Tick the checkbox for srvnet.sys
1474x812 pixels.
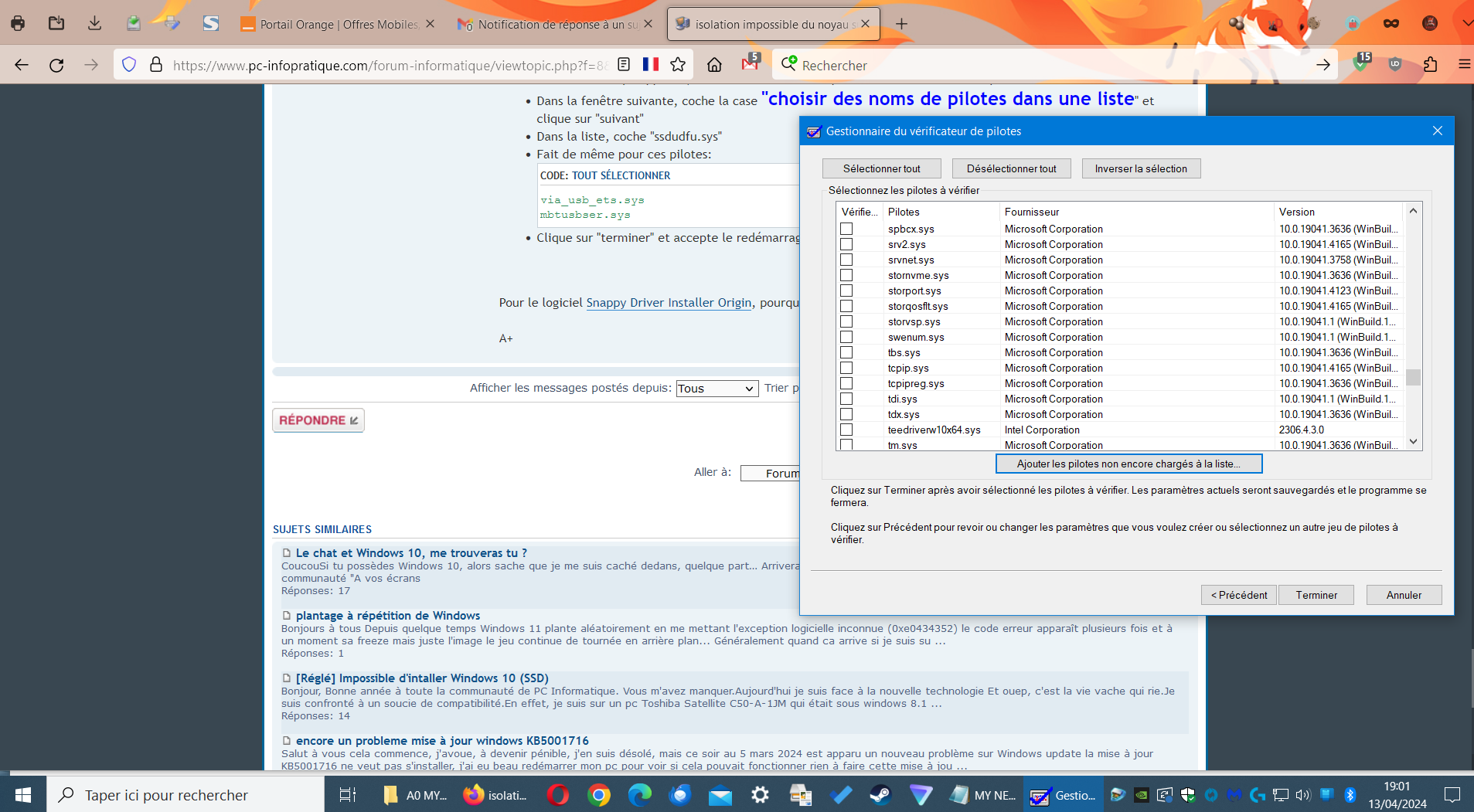[x=846, y=260]
